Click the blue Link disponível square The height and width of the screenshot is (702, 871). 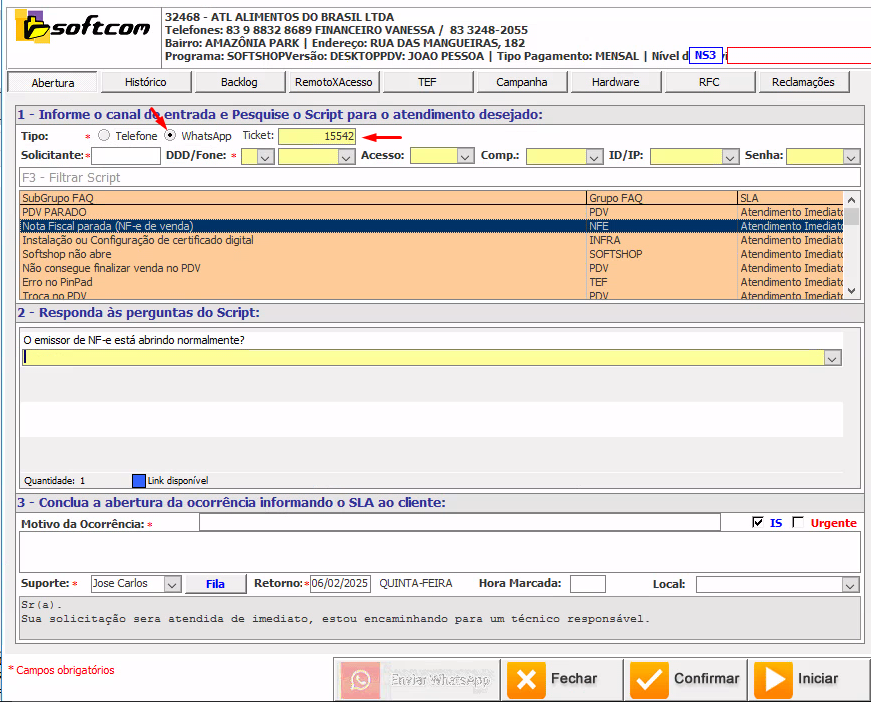[x=139, y=480]
